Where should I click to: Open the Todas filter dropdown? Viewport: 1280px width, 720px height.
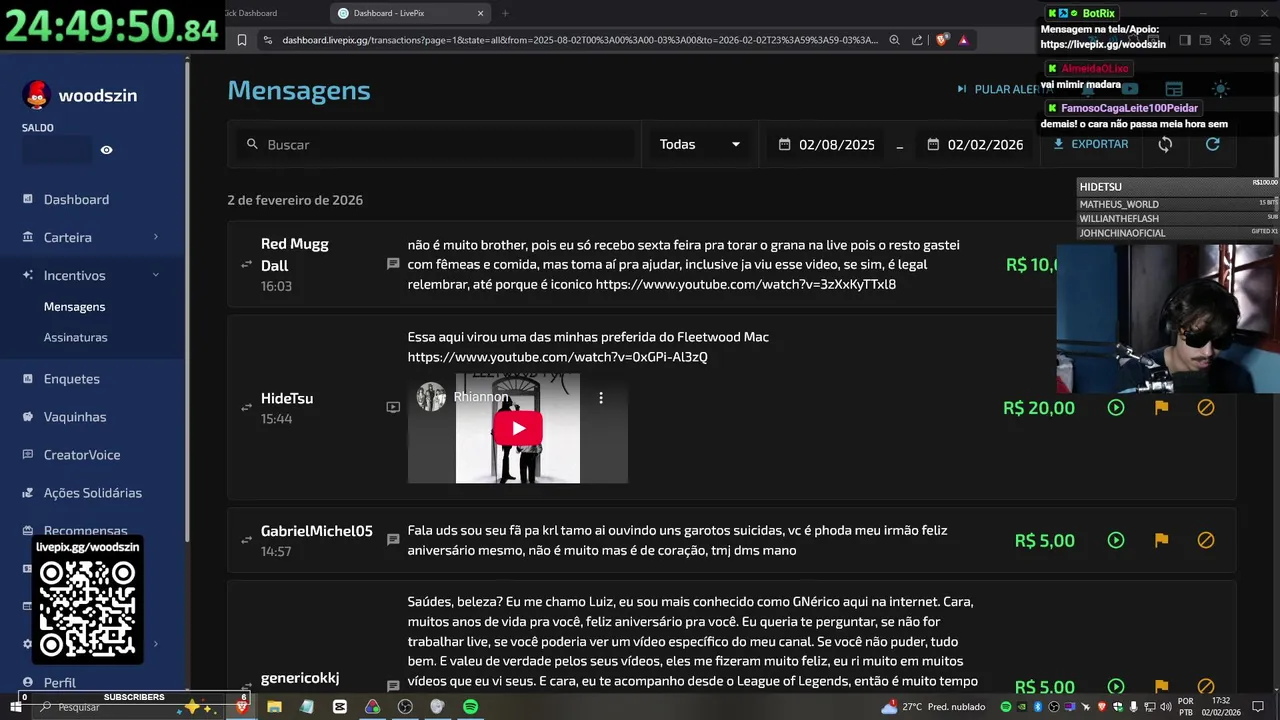pos(700,144)
